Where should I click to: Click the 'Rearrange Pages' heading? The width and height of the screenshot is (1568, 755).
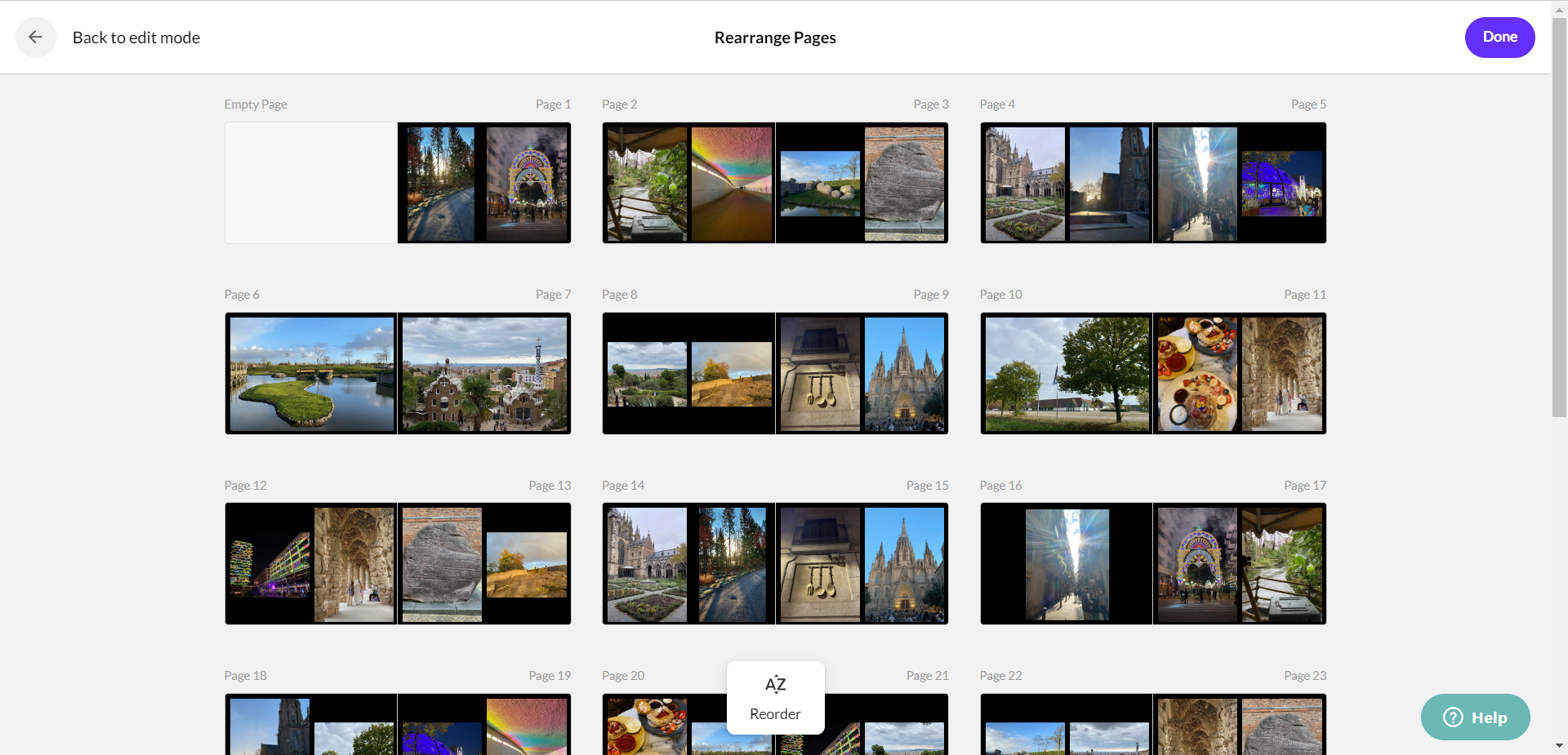pos(775,38)
